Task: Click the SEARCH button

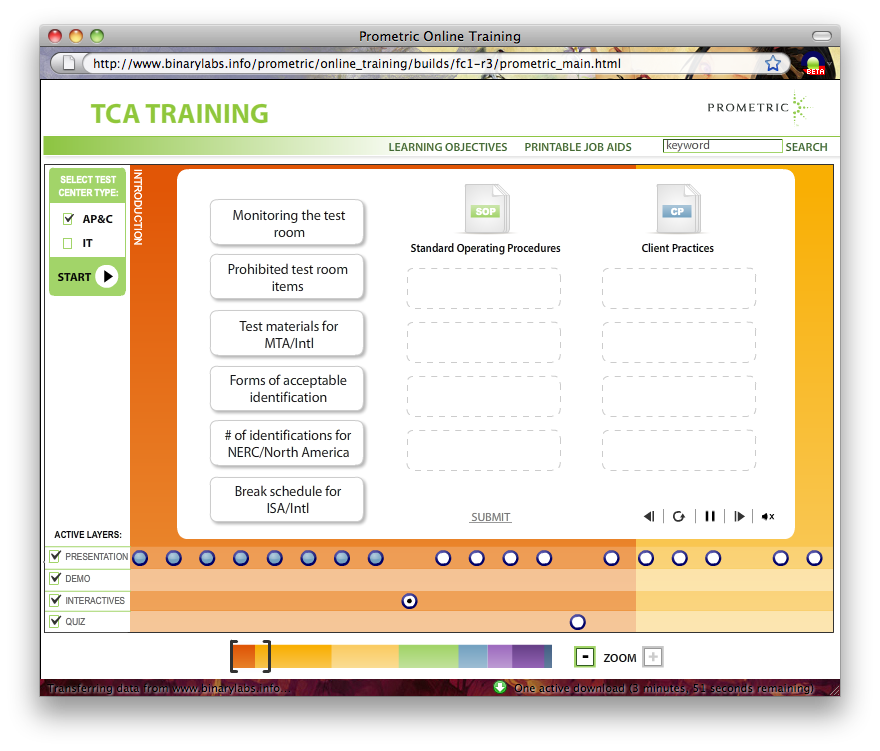Action: point(806,147)
